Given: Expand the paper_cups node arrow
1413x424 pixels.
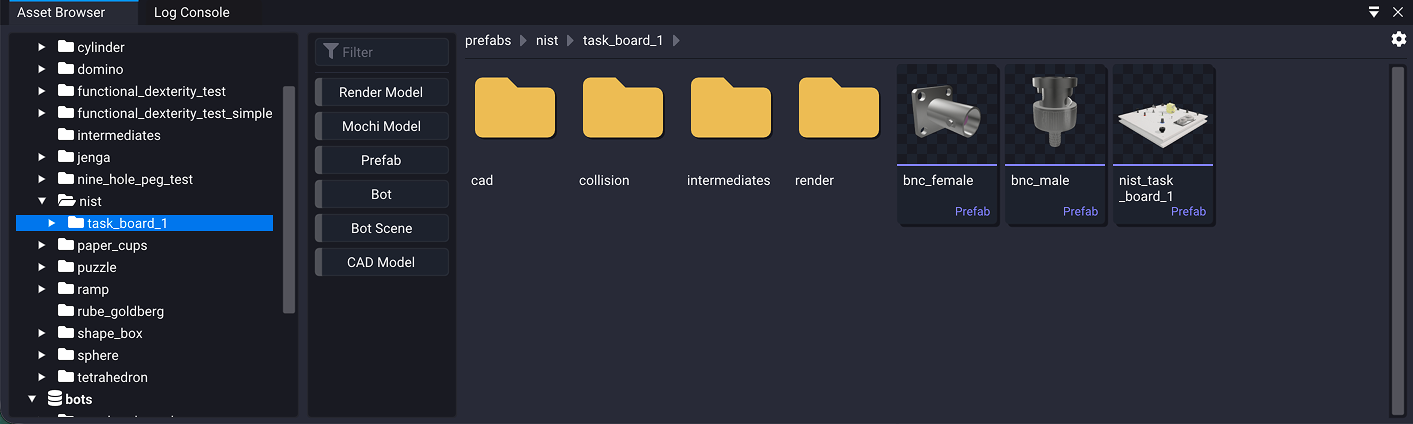Looking at the screenshot, I should pos(42,245).
